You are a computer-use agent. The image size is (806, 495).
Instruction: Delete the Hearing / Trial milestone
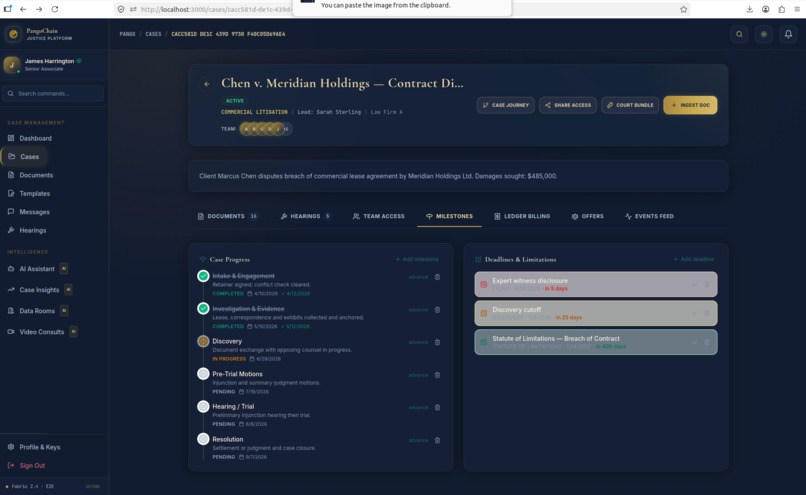pos(437,408)
